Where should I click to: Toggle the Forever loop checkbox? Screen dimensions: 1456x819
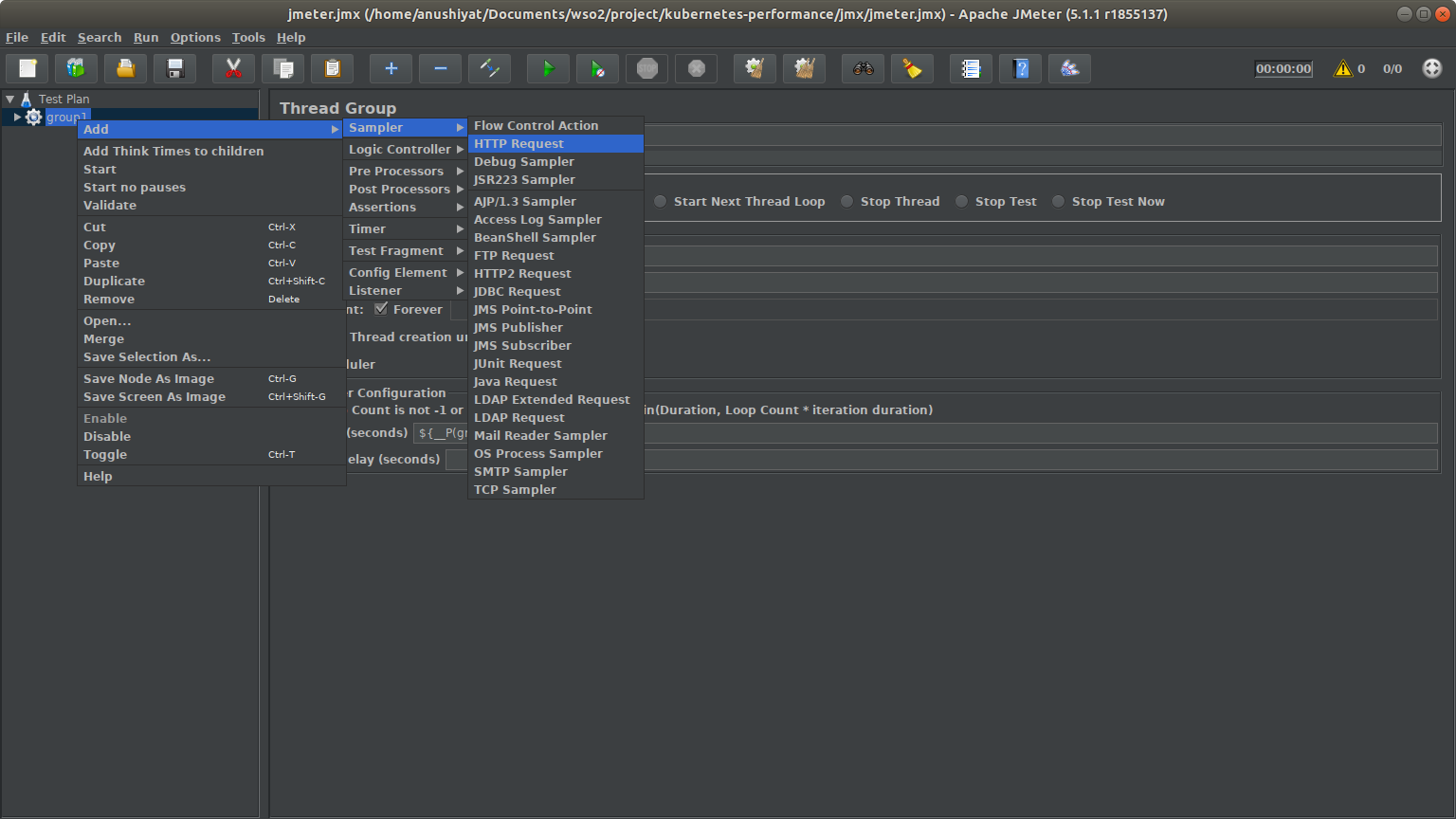pos(381,309)
